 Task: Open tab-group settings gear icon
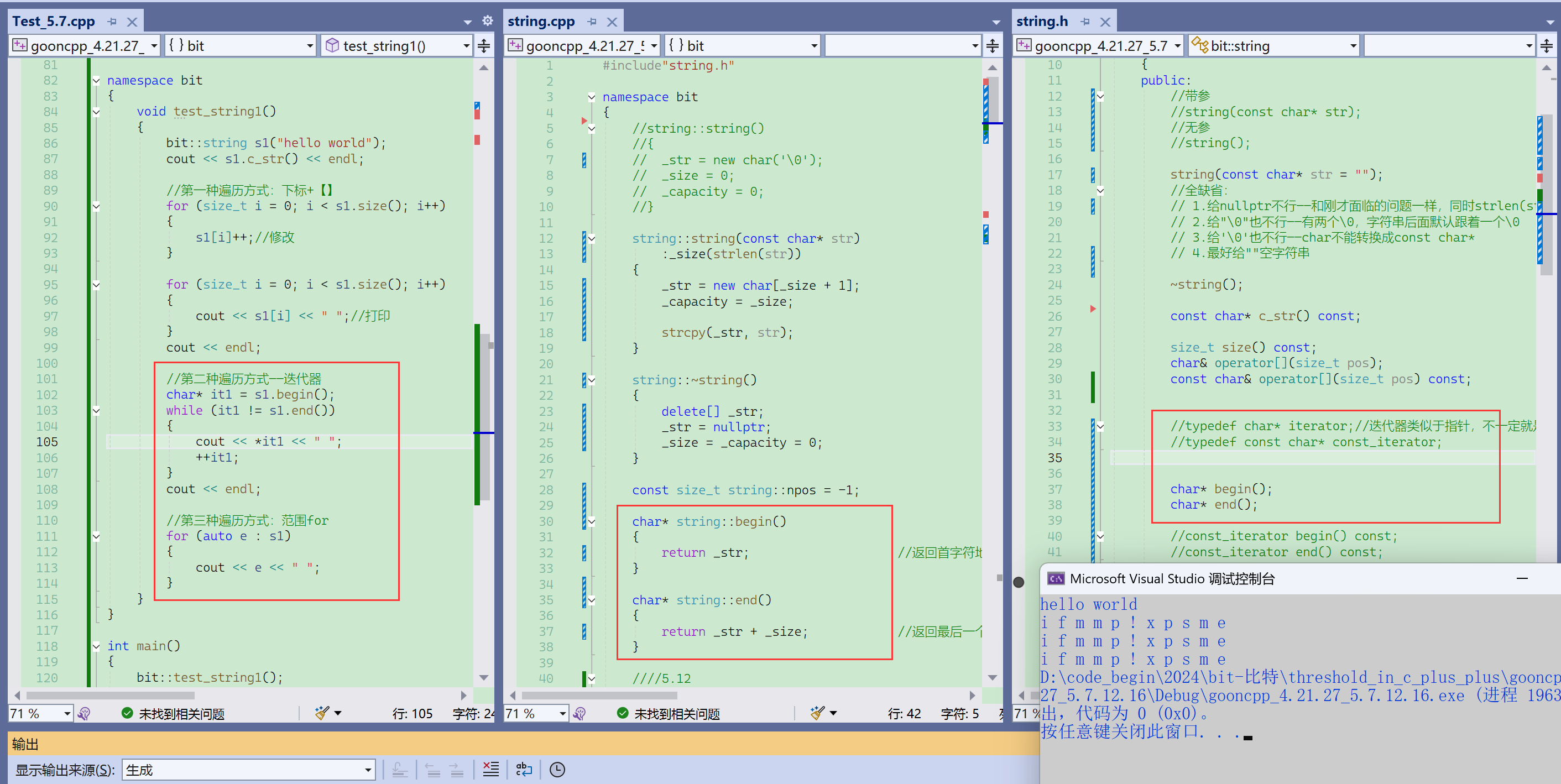488,21
